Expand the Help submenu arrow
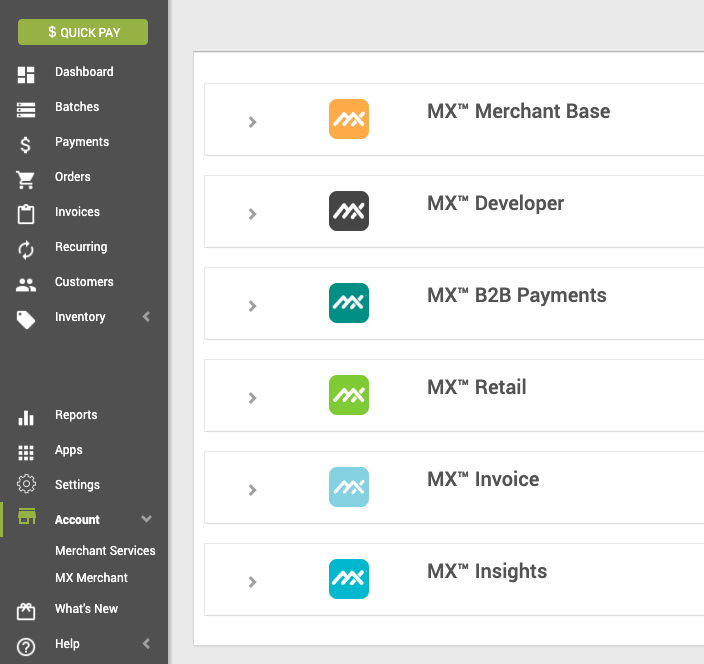This screenshot has height=664, width=704. click(146, 644)
